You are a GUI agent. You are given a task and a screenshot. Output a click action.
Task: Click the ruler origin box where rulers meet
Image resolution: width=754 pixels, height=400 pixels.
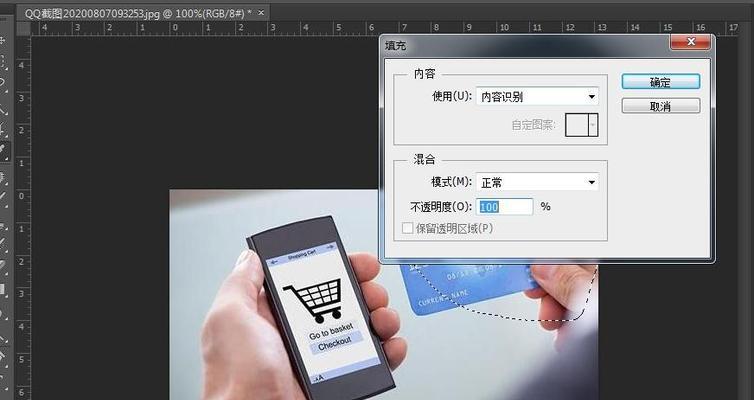[x=23, y=29]
